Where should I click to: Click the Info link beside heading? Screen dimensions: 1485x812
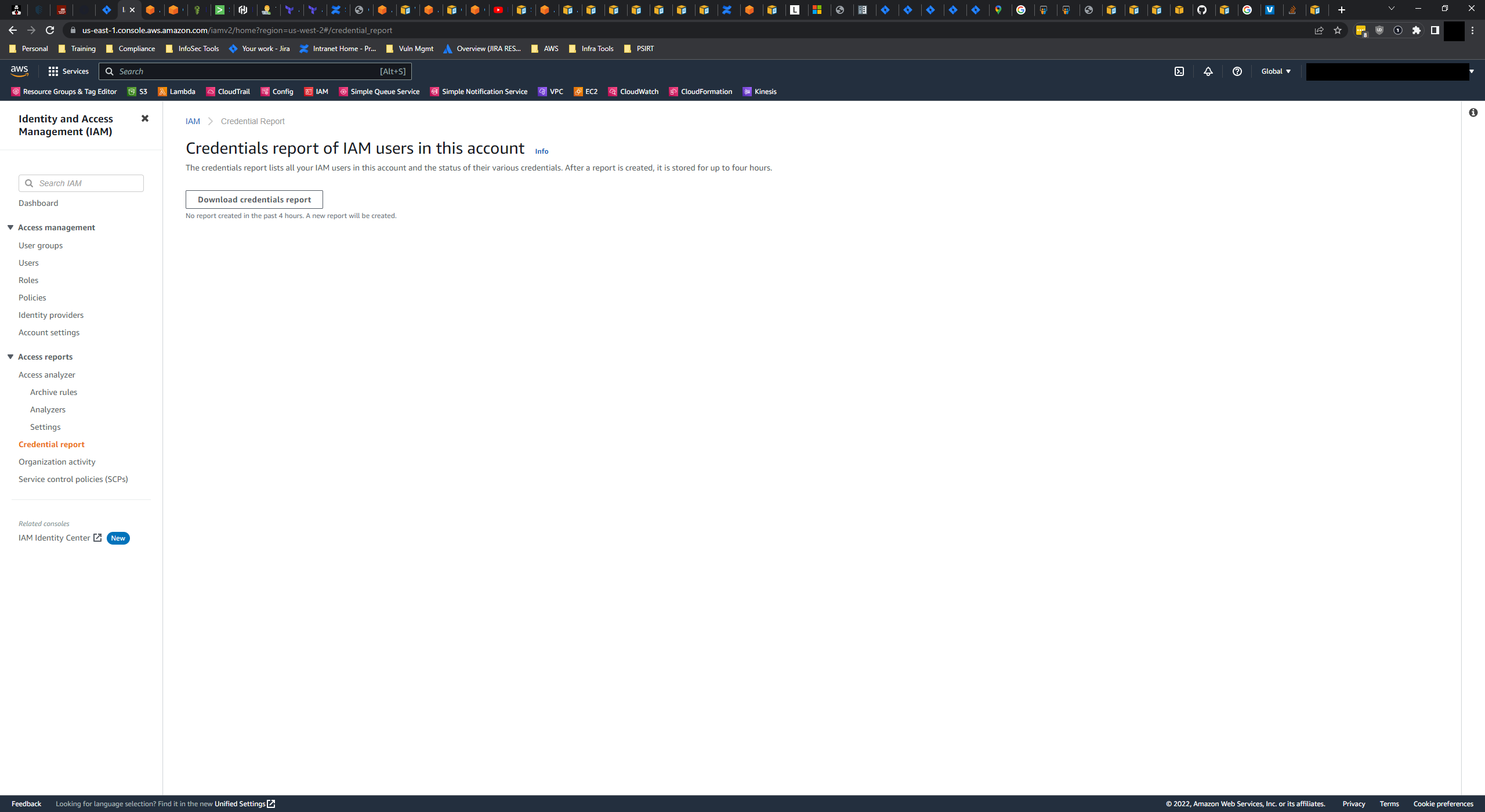pyautogui.click(x=541, y=151)
